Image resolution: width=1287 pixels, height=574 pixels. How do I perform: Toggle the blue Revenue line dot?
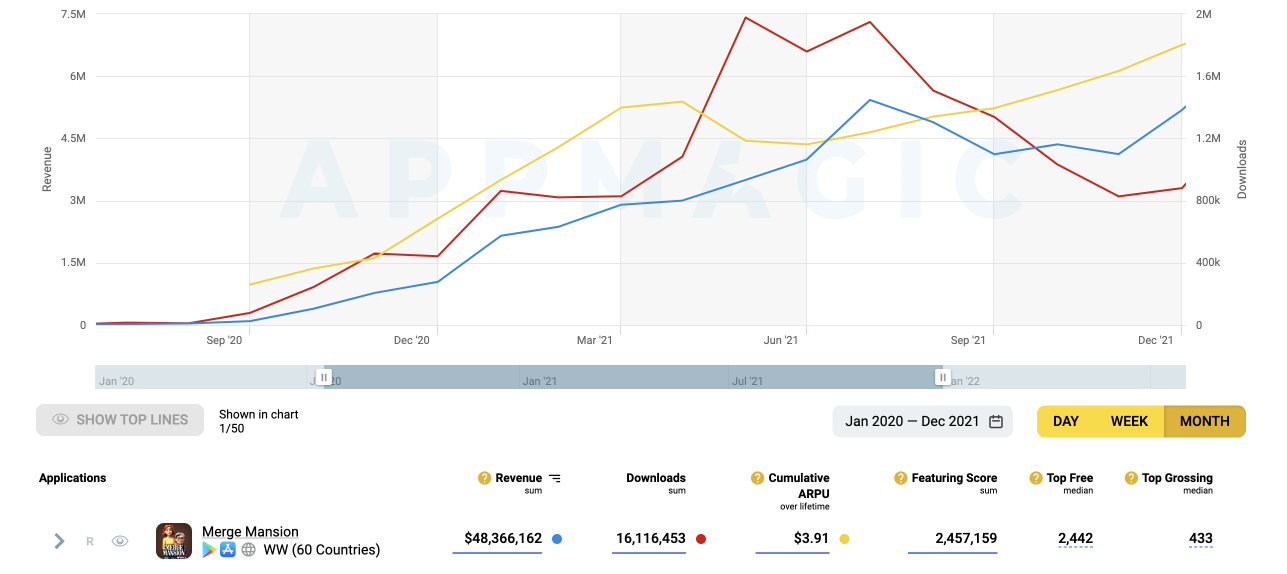pos(557,539)
